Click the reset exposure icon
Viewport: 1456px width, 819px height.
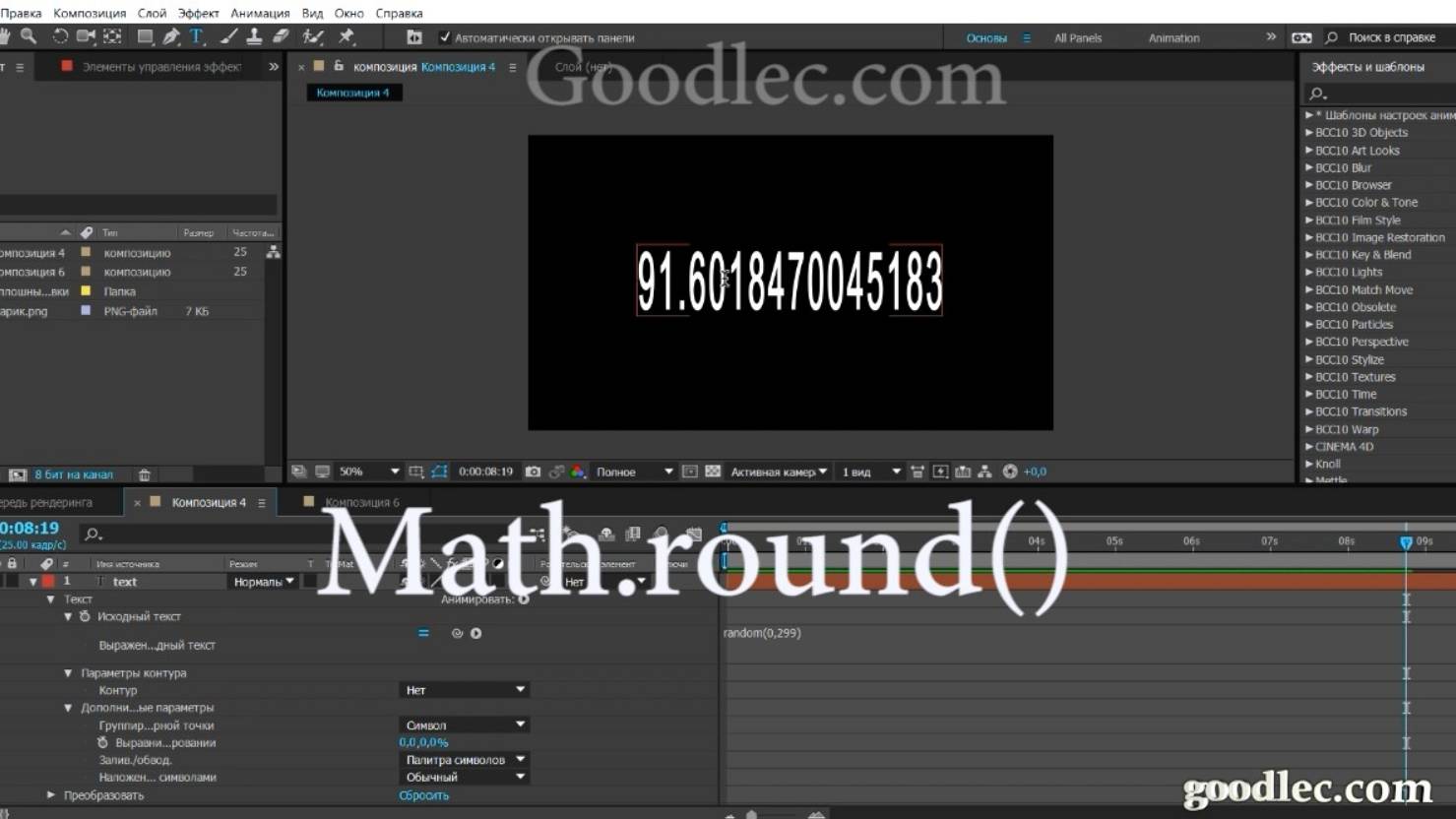coord(1010,472)
